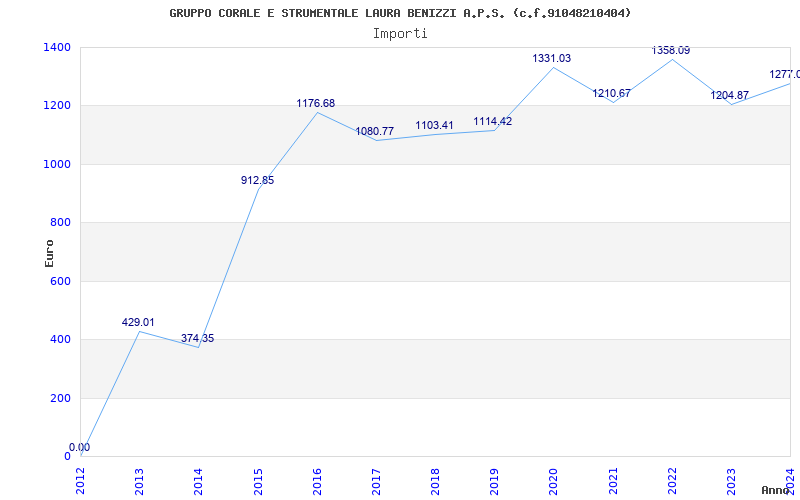The height and width of the screenshot is (500, 800).
Task: Click the 2019 x-axis tick label
Action: (x=494, y=482)
